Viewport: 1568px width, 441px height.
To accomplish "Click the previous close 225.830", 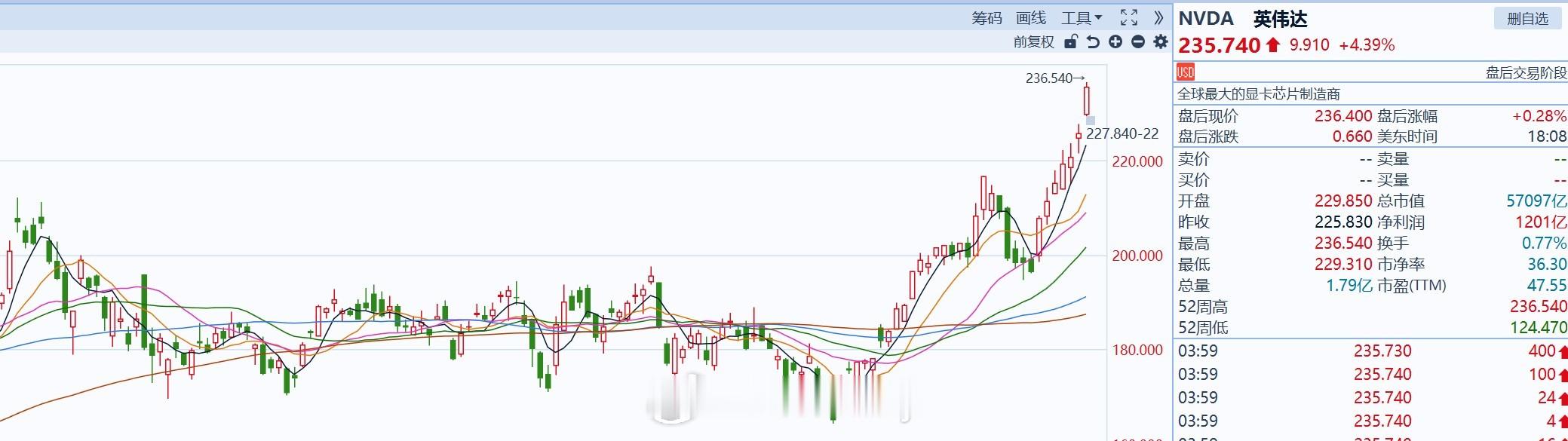I will point(1343,222).
